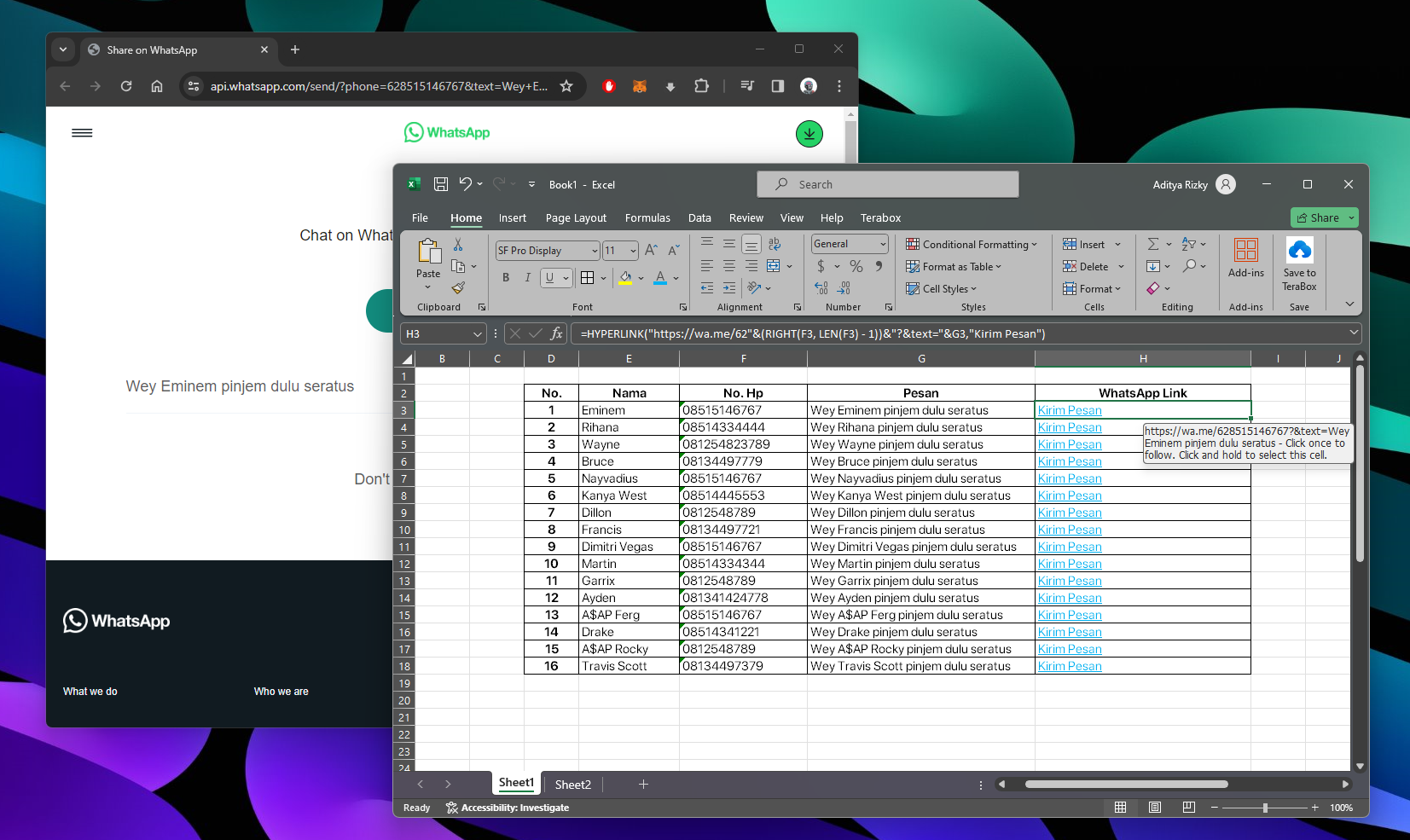The height and width of the screenshot is (840, 1410).
Task: Click the Merge & Center icon
Action: pyautogui.click(x=774, y=266)
